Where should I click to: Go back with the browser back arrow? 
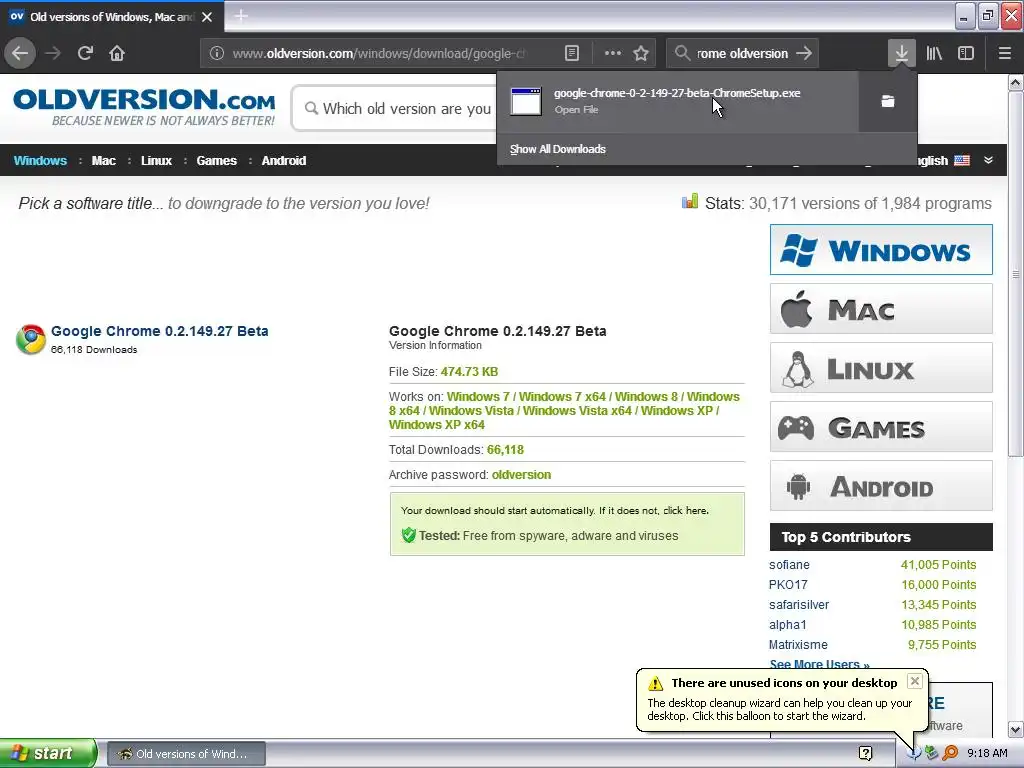coord(20,53)
